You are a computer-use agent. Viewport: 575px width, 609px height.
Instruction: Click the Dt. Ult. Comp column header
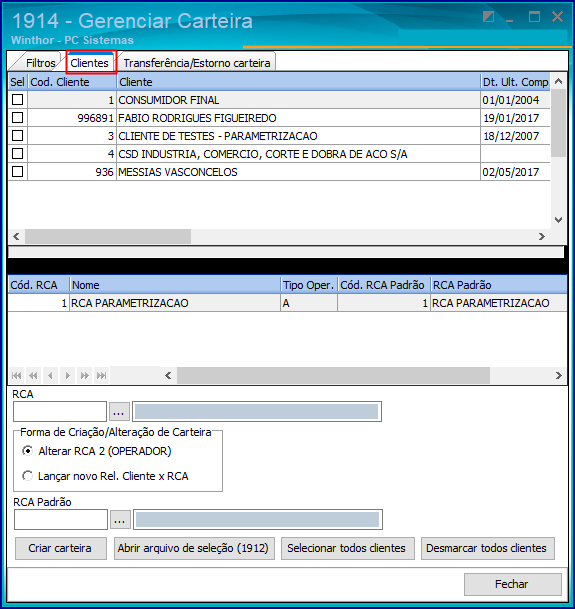[515, 82]
